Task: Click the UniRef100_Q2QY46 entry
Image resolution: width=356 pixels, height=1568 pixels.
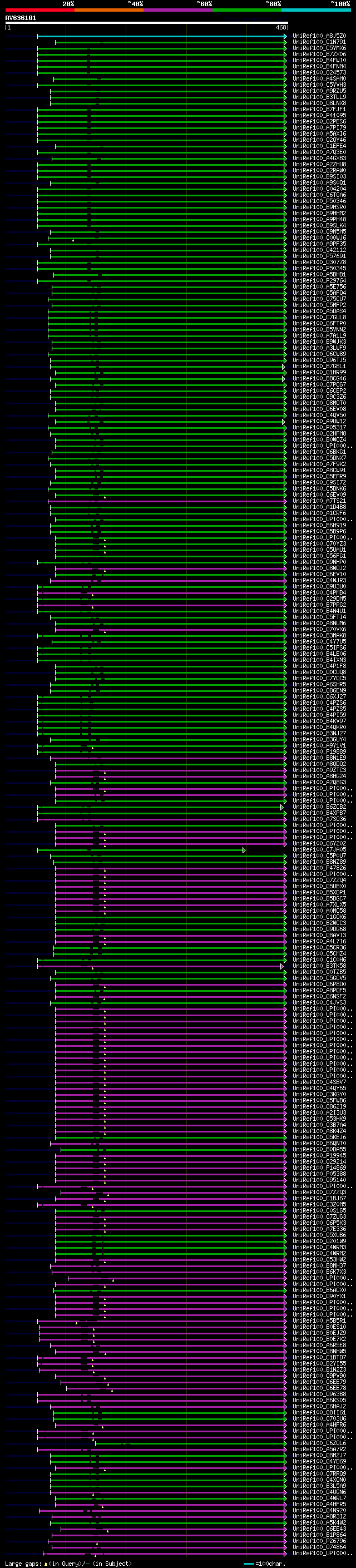Action: pos(319,140)
